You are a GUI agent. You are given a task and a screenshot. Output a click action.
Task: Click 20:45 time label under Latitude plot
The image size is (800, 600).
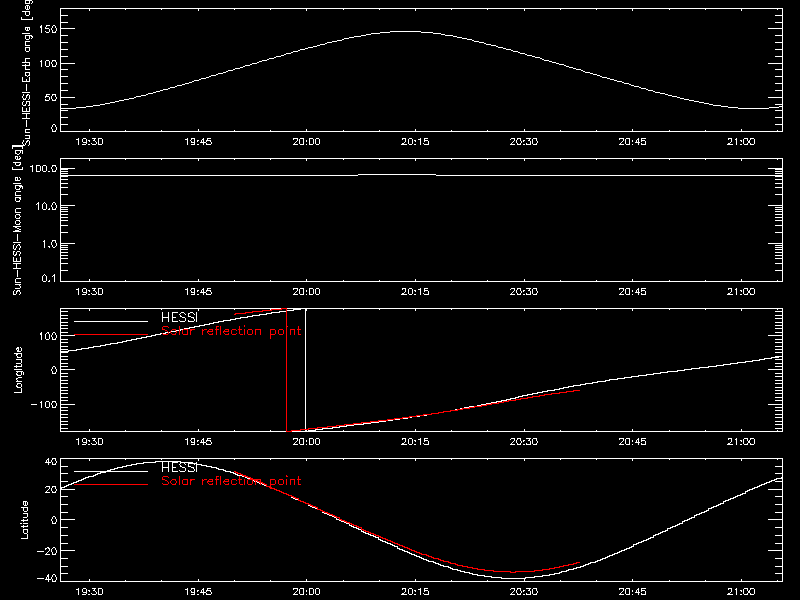coord(632,592)
